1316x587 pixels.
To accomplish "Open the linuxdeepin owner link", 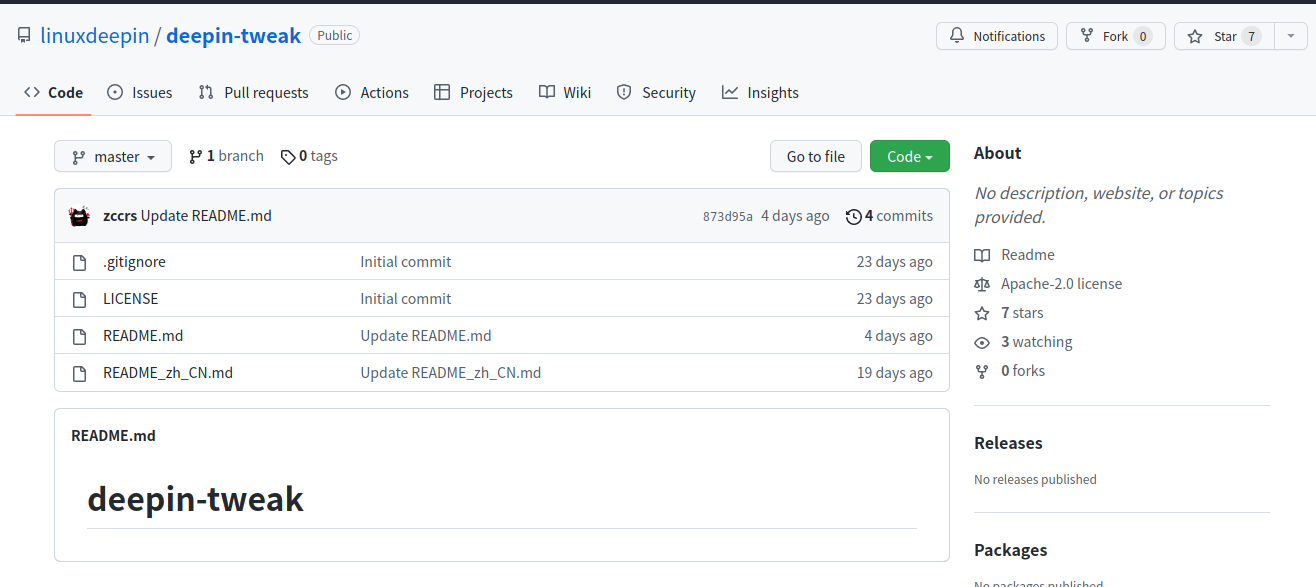I will [x=95, y=36].
